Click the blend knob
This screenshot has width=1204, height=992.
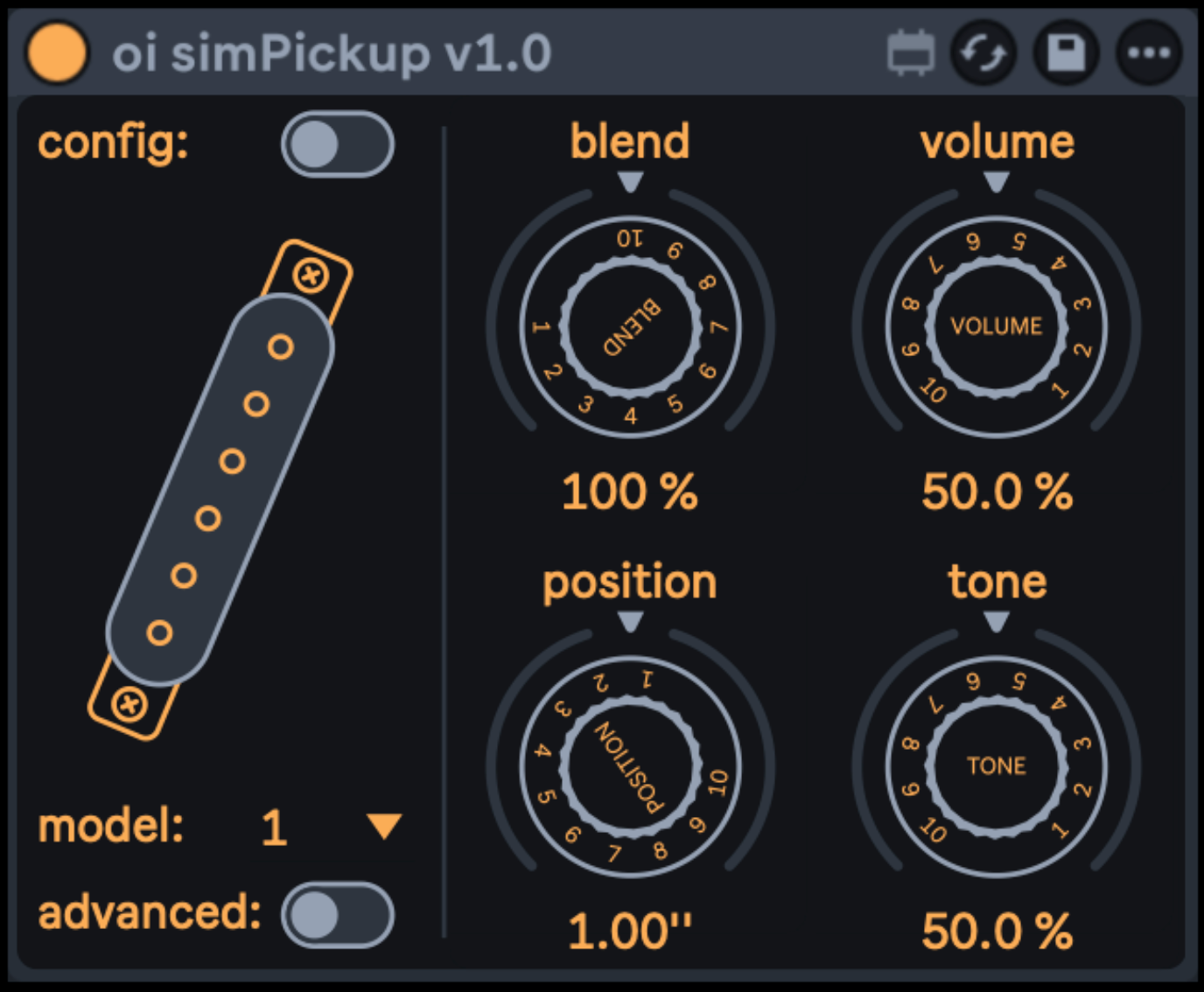point(630,326)
